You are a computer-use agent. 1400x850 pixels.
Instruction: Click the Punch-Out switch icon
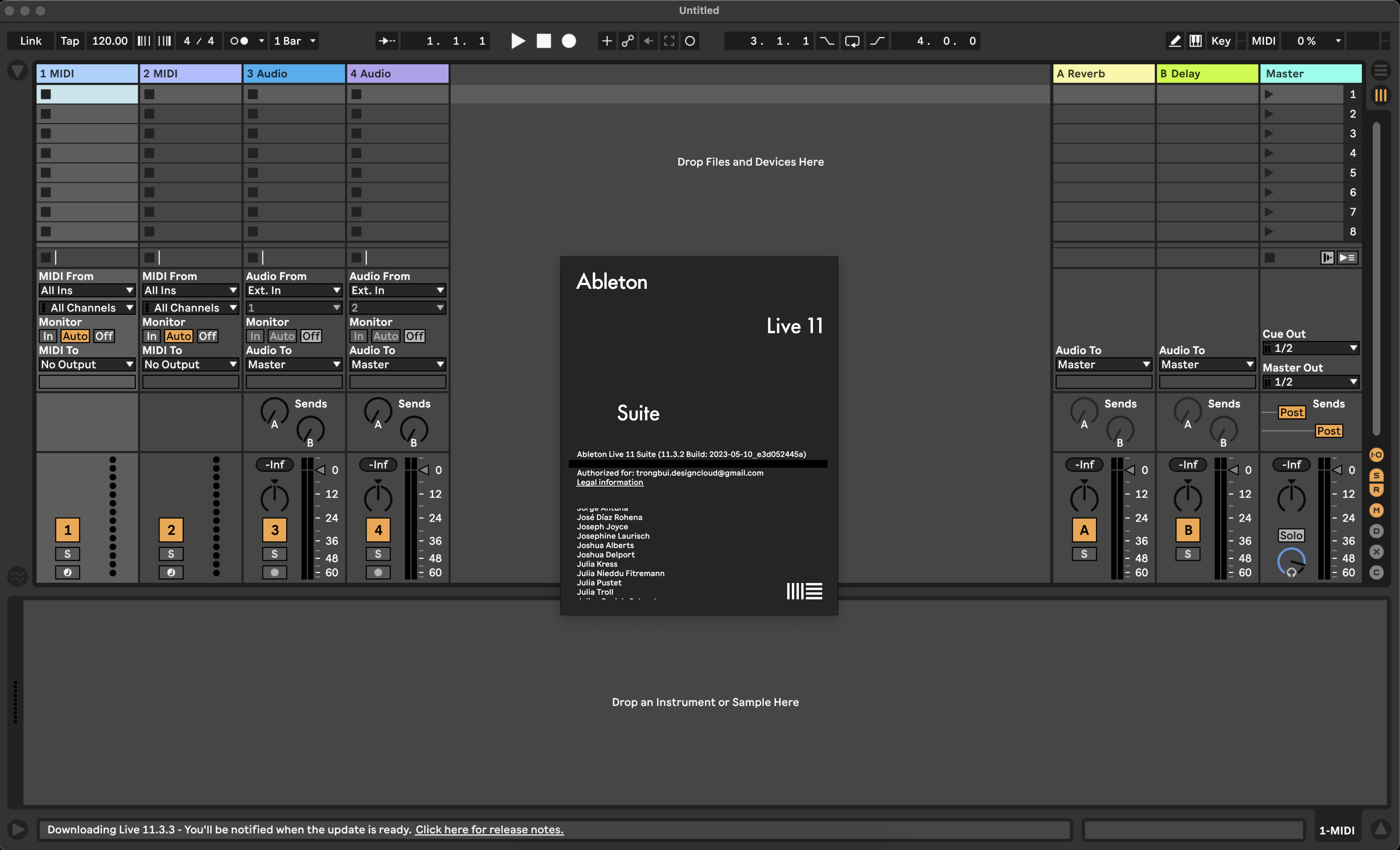(x=877, y=41)
